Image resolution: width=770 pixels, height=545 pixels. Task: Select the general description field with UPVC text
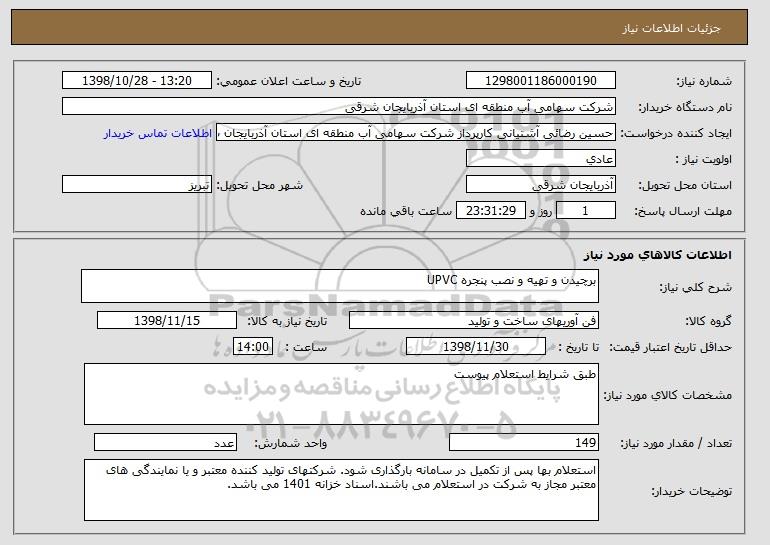340,286
